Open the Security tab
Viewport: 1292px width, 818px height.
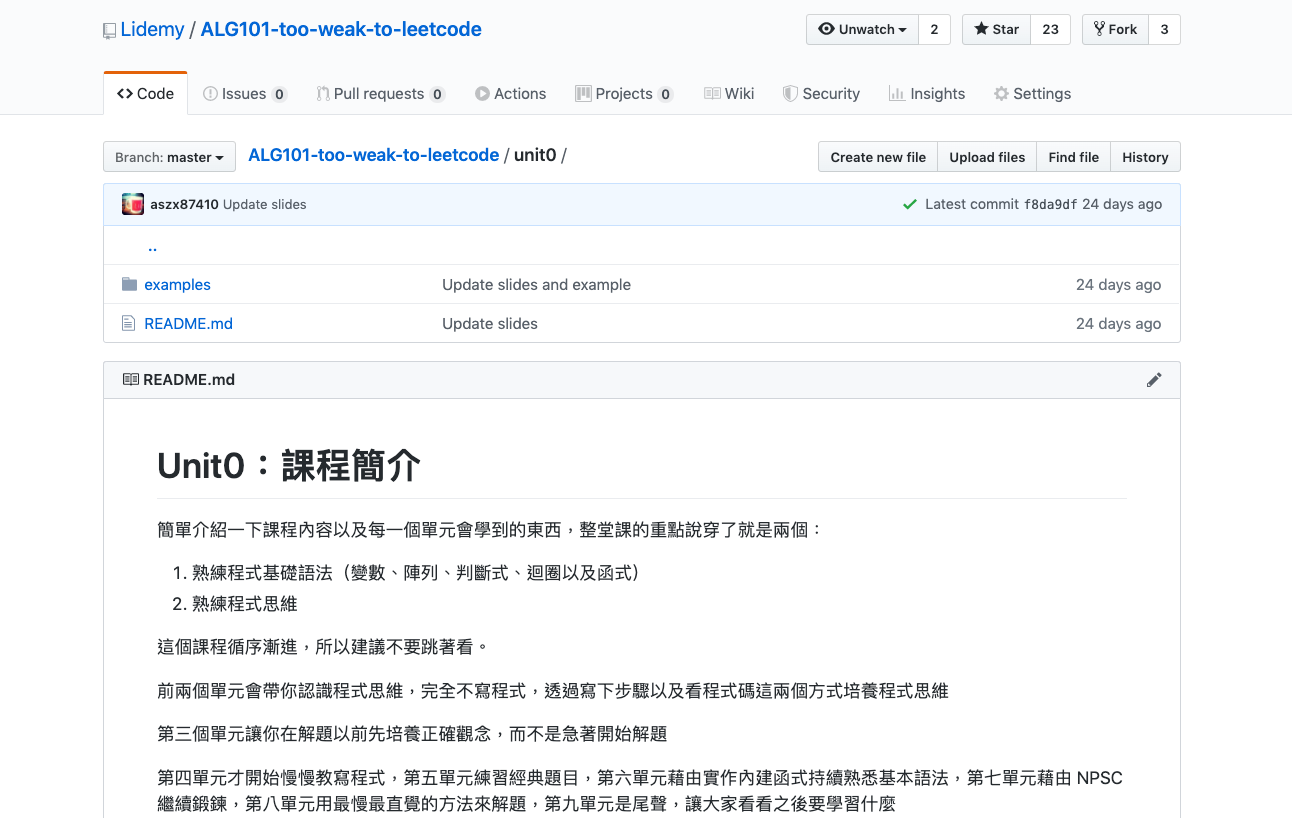pos(820,93)
